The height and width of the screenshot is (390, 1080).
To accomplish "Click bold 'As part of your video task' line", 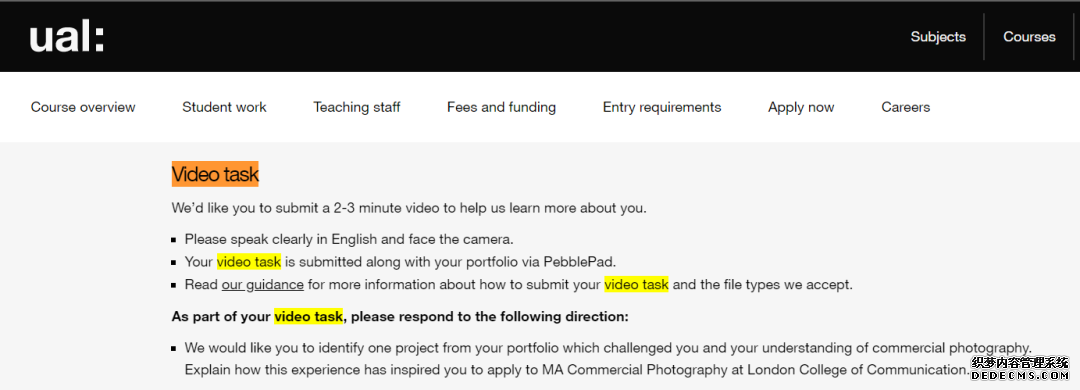I will [400, 317].
